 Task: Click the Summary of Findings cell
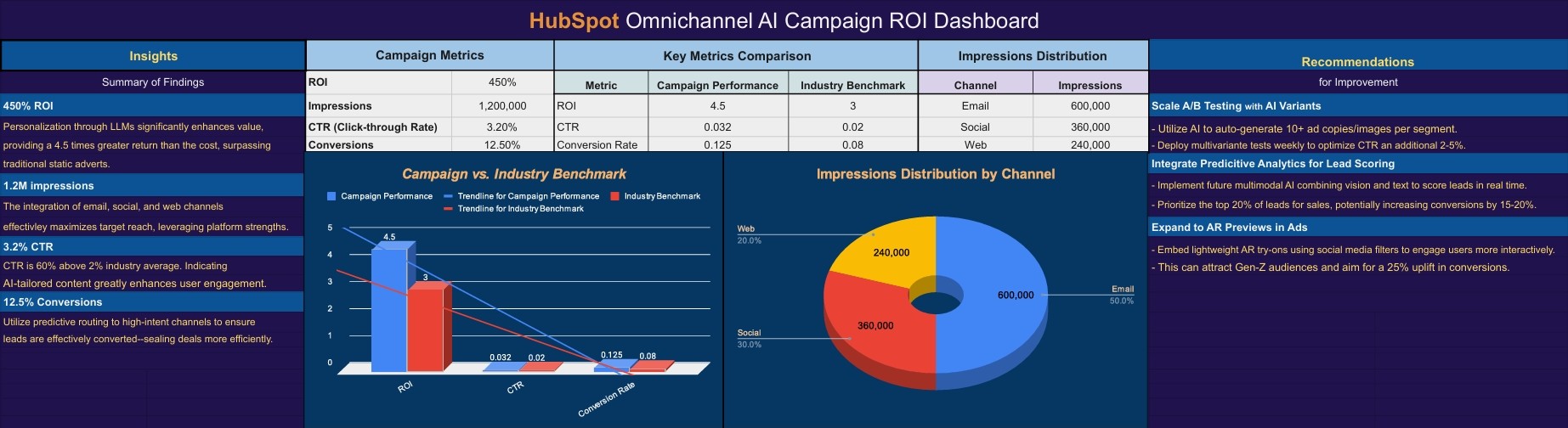[153, 82]
